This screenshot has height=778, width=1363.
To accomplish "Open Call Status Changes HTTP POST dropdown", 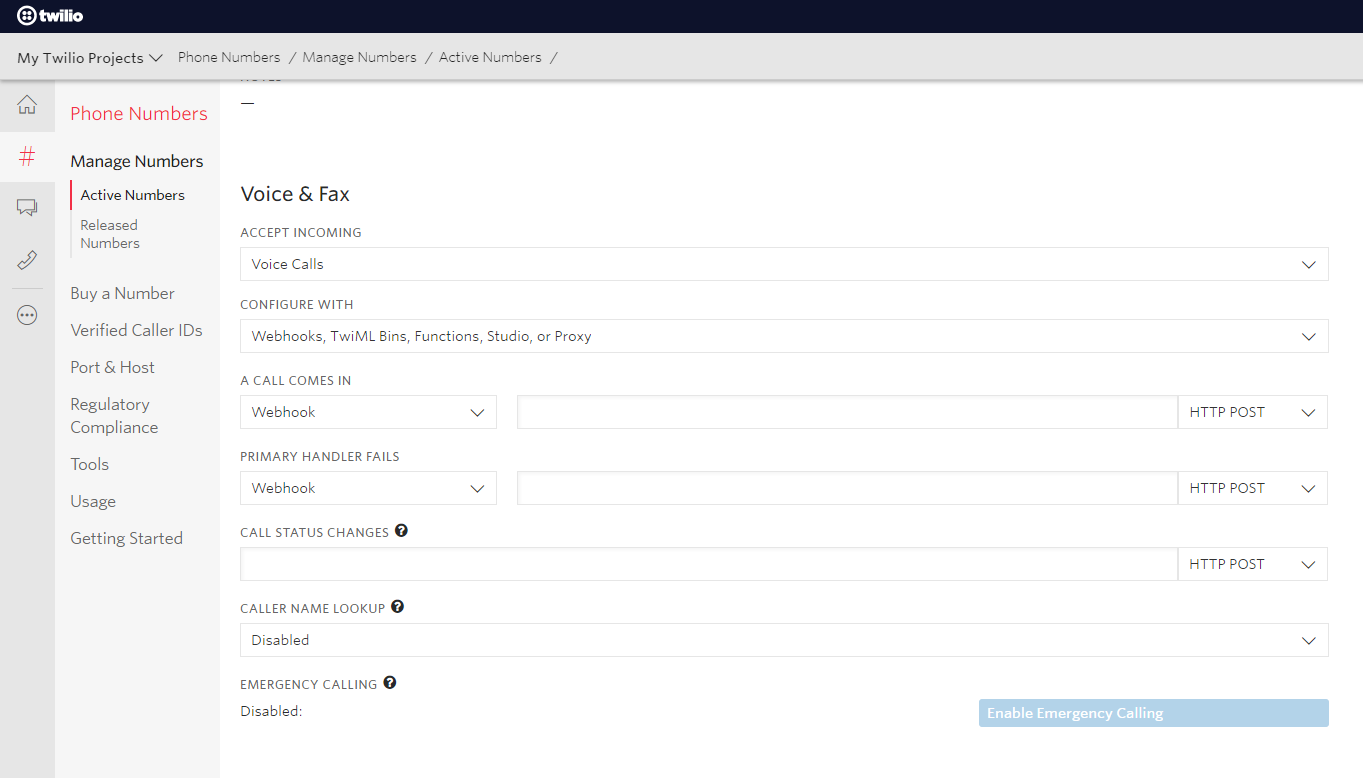I will (x=1253, y=564).
